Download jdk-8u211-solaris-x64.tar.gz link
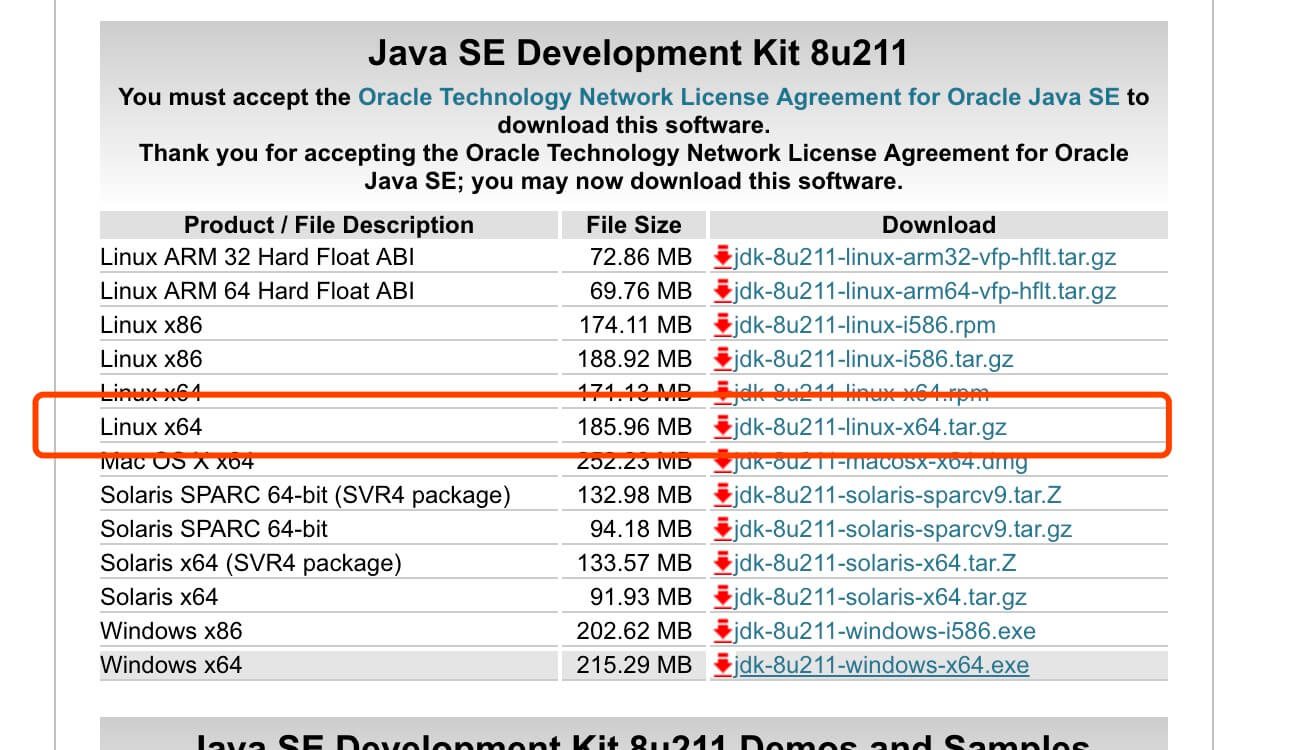1304x750 pixels. pyautogui.click(x=880, y=598)
